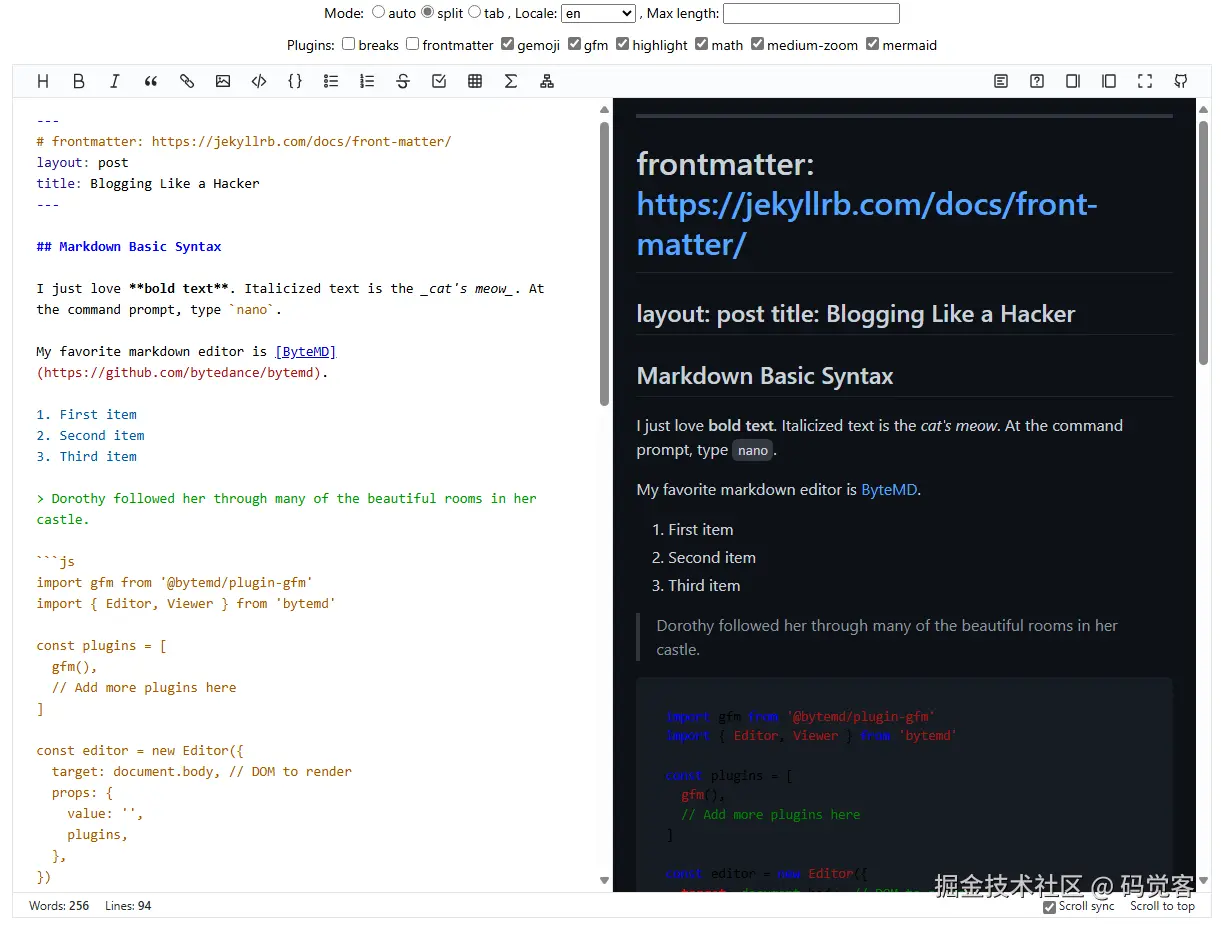Insert a code block

coord(295,81)
